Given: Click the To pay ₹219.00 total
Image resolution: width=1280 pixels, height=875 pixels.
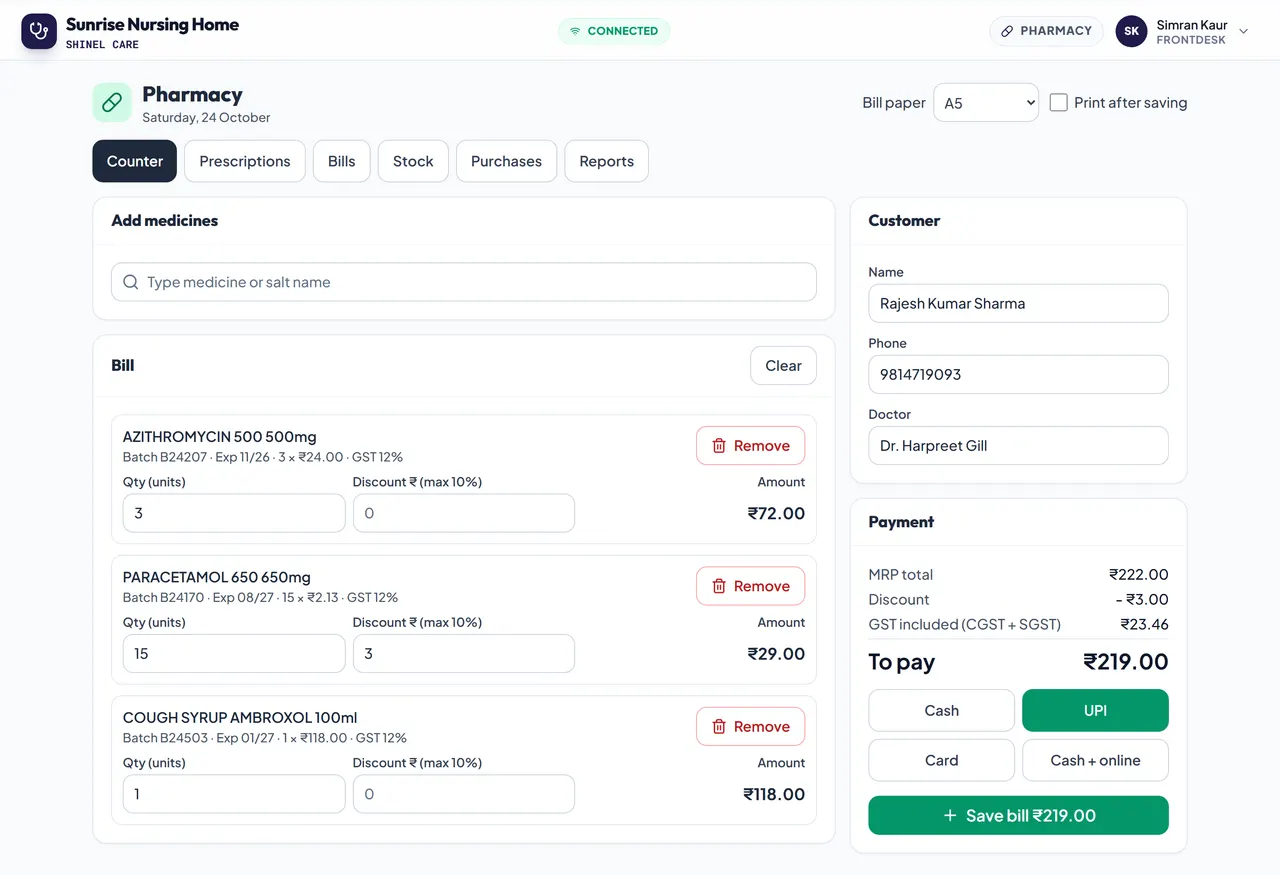Looking at the screenshot, I should [x=1126, y=662].
